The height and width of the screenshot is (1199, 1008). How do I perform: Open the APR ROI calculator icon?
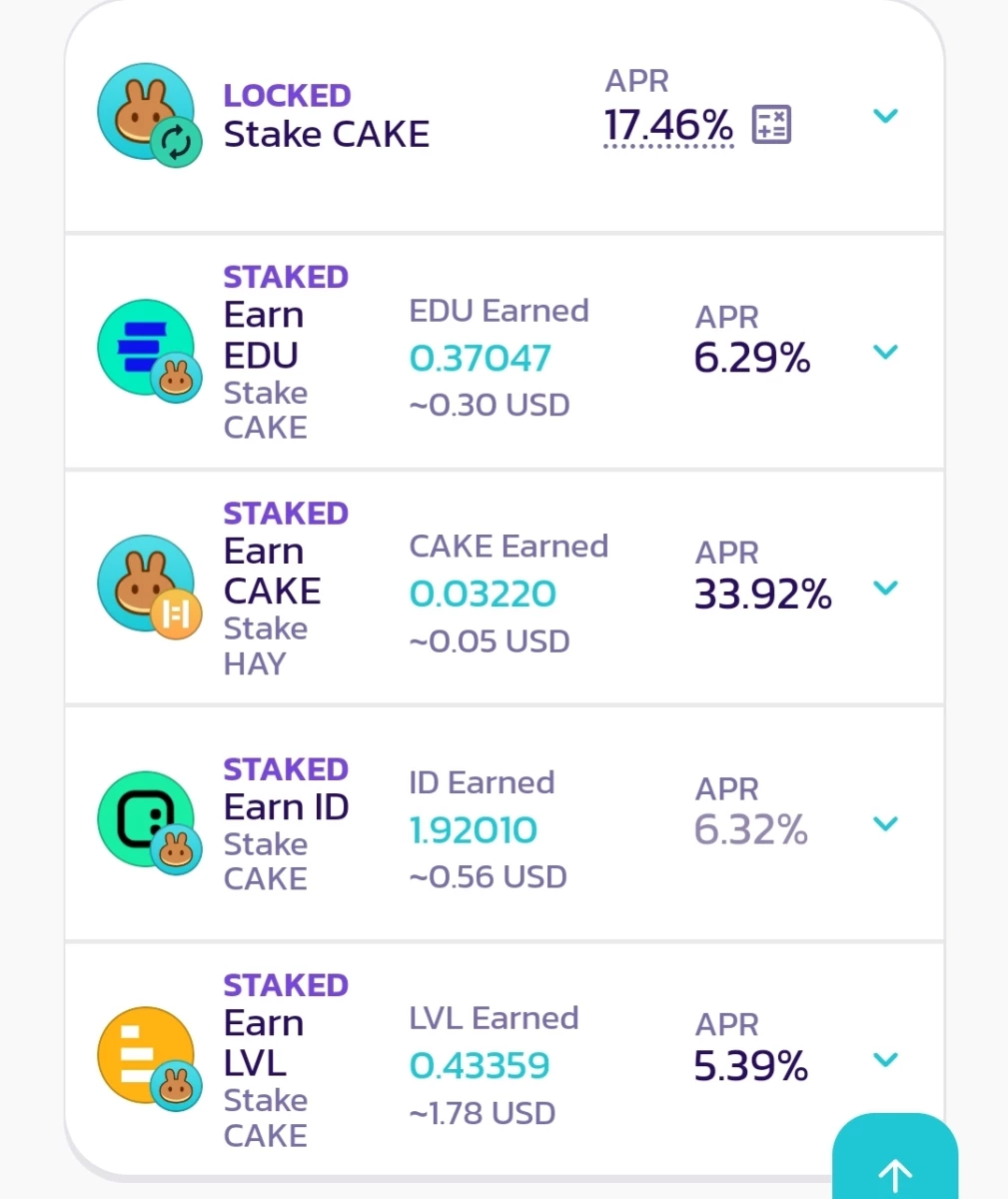pos(770,125)
